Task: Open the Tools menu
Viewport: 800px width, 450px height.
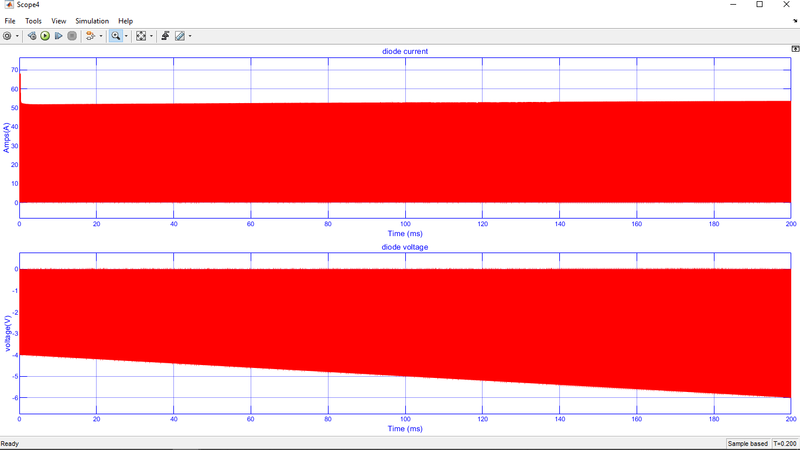Action: [x=33, y=21]
